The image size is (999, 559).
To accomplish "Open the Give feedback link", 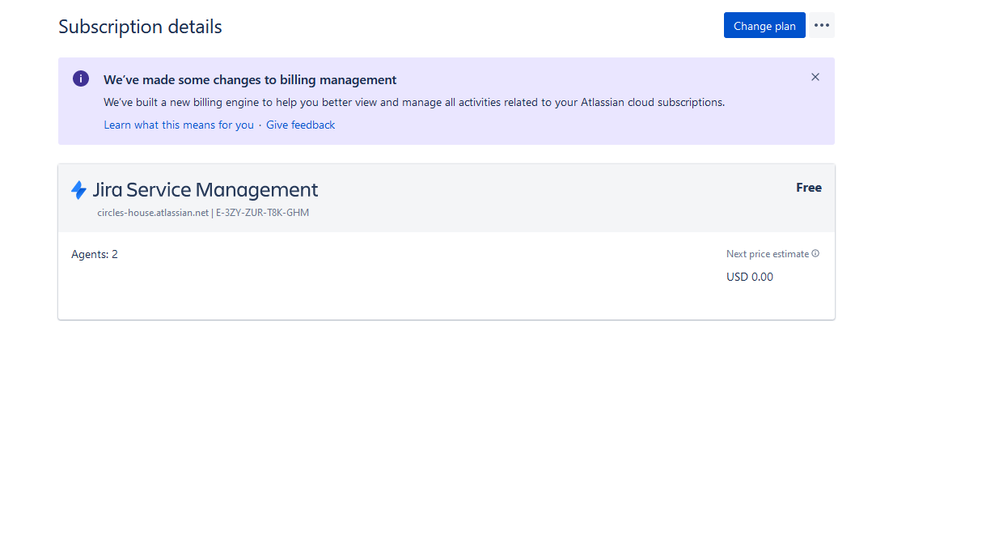I will point(300,125).
